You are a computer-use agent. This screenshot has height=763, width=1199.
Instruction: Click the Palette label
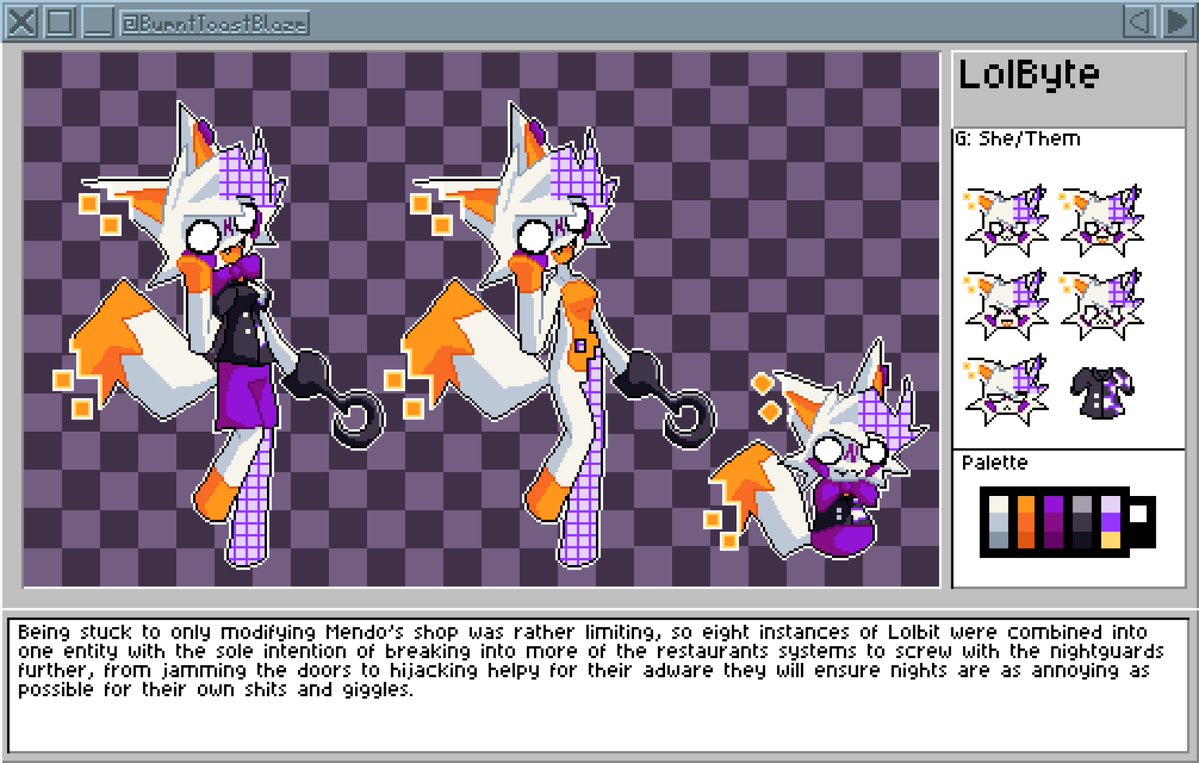995,463
